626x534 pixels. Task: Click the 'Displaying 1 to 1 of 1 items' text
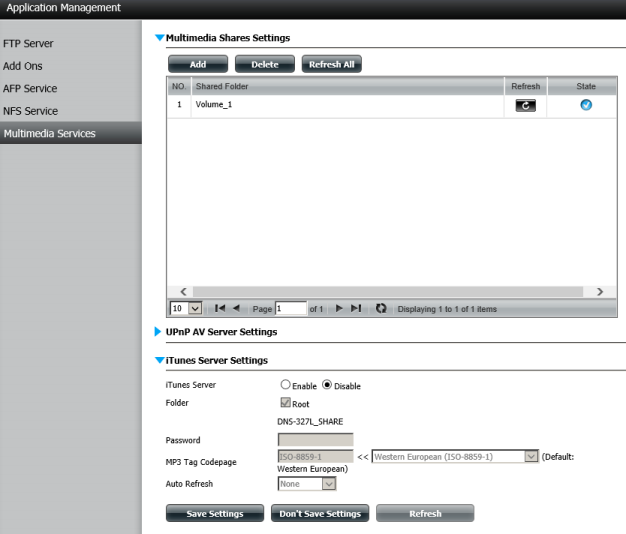pos(447,309)
